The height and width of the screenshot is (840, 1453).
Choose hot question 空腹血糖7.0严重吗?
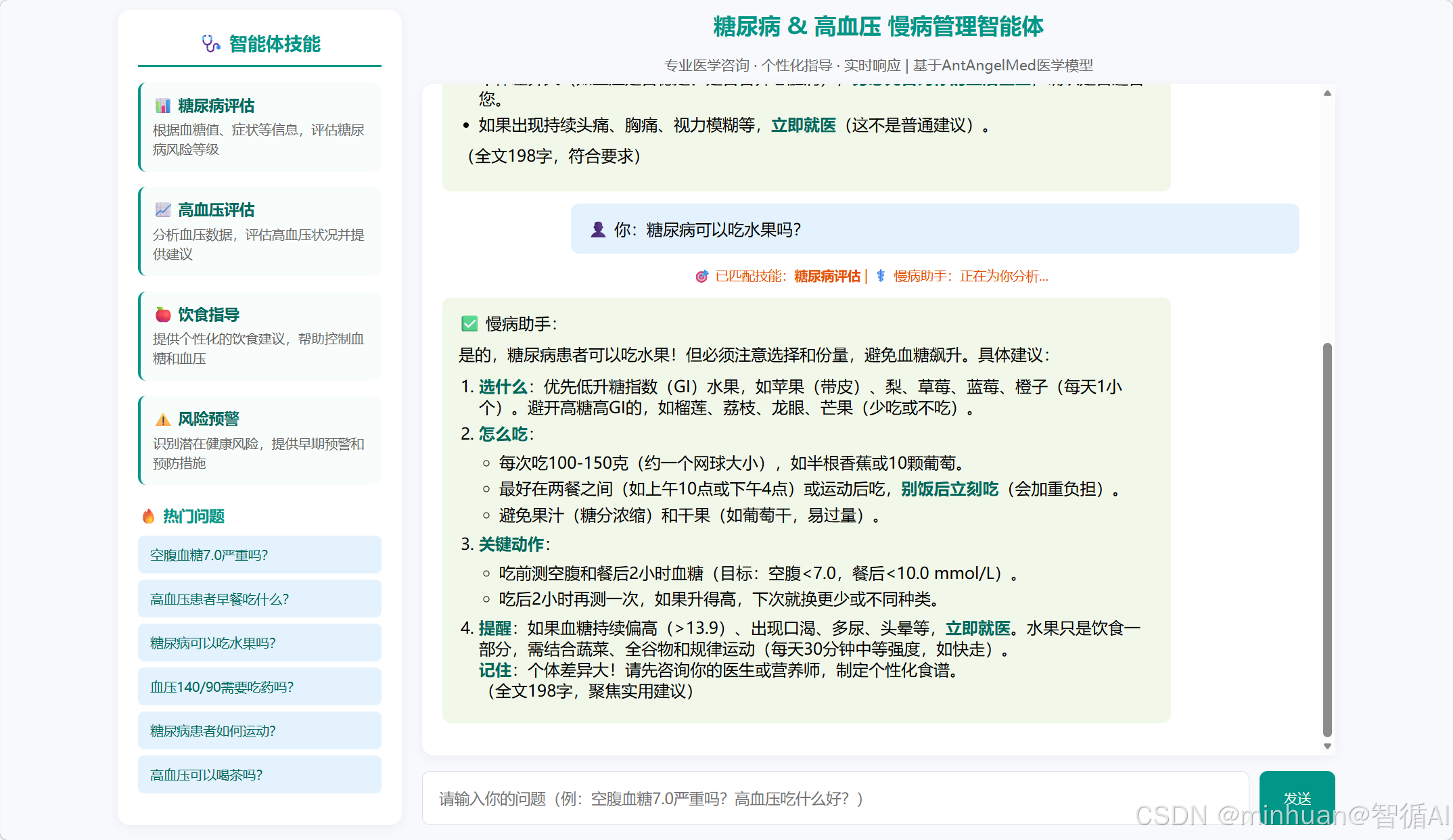click(x=260, y=555)
